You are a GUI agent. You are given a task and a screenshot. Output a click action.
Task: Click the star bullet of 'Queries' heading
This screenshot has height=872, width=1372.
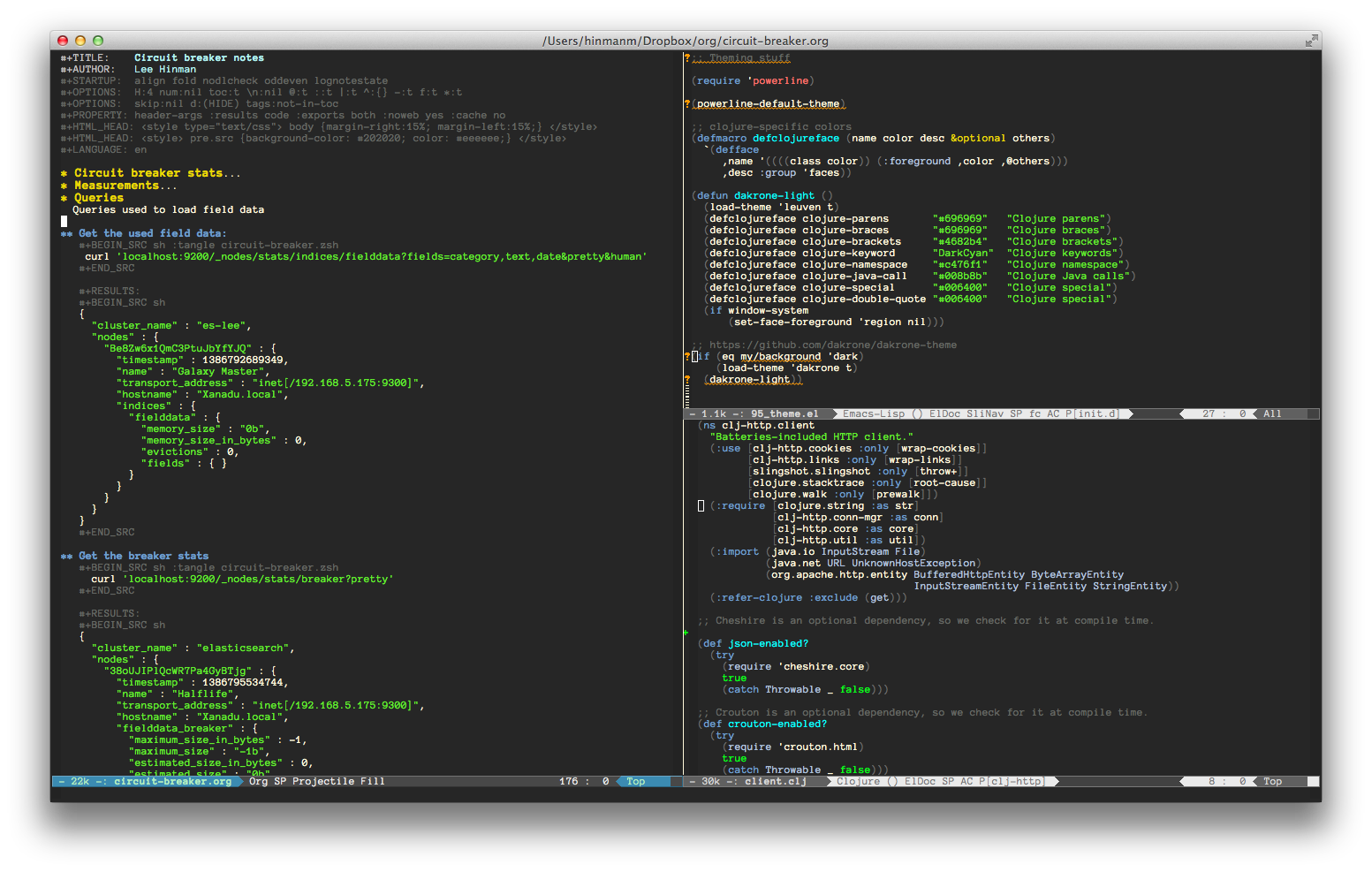(64, 199)
